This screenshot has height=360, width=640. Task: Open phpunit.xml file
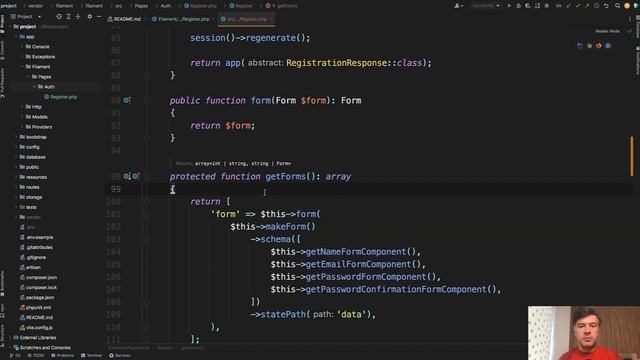[x=35, y=307]
